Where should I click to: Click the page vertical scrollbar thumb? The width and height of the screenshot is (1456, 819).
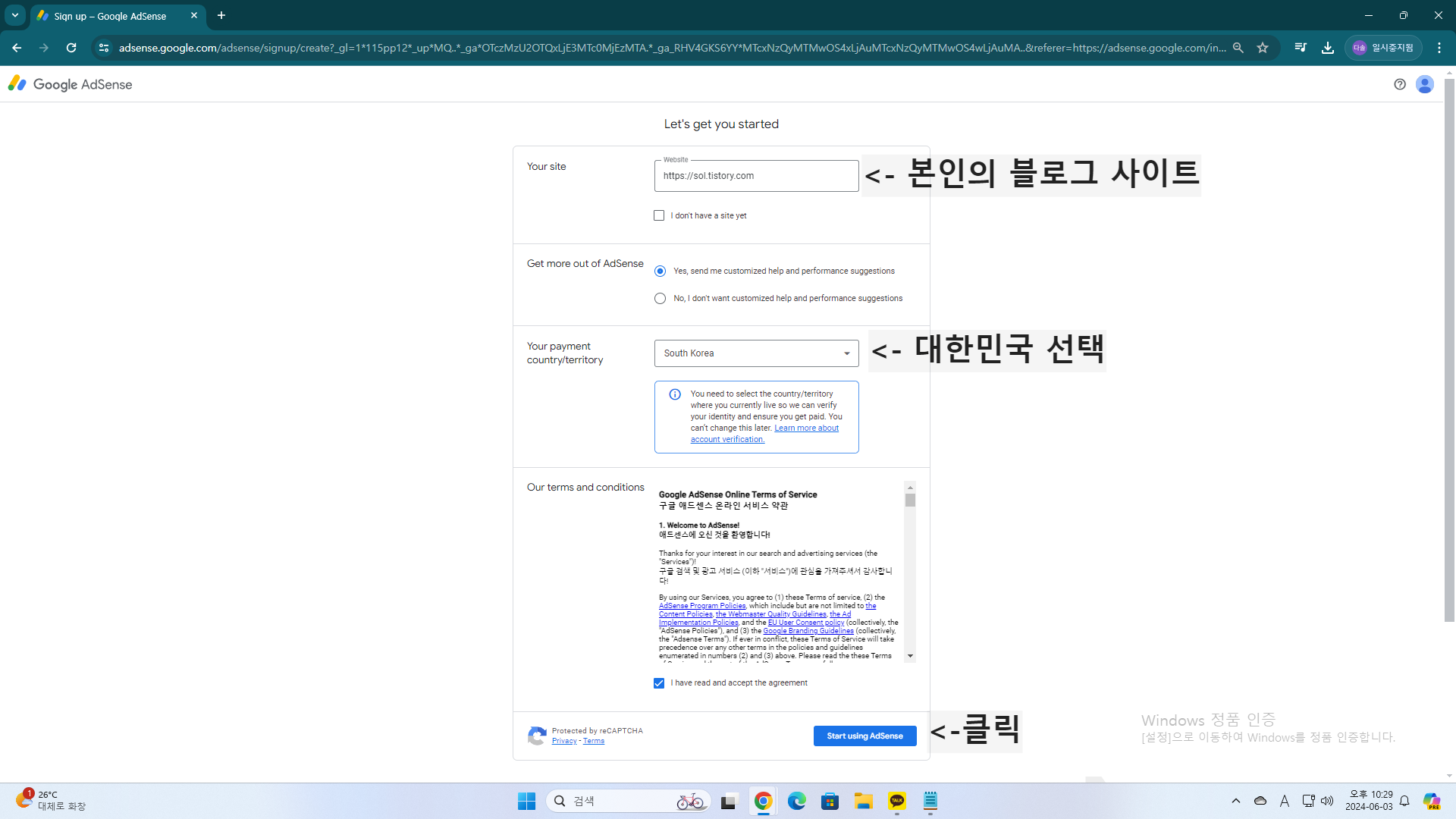[x=1449, y=349]
